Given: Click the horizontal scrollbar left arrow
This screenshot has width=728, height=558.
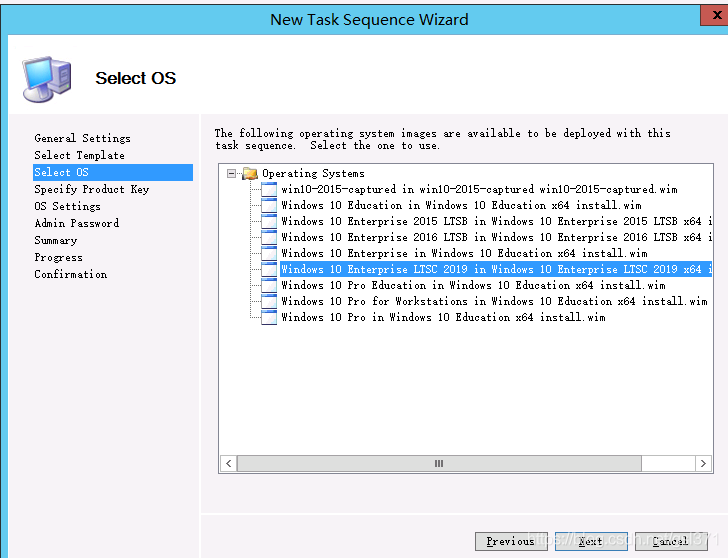Looking at the screenshot, I should [x=228, y=463].
